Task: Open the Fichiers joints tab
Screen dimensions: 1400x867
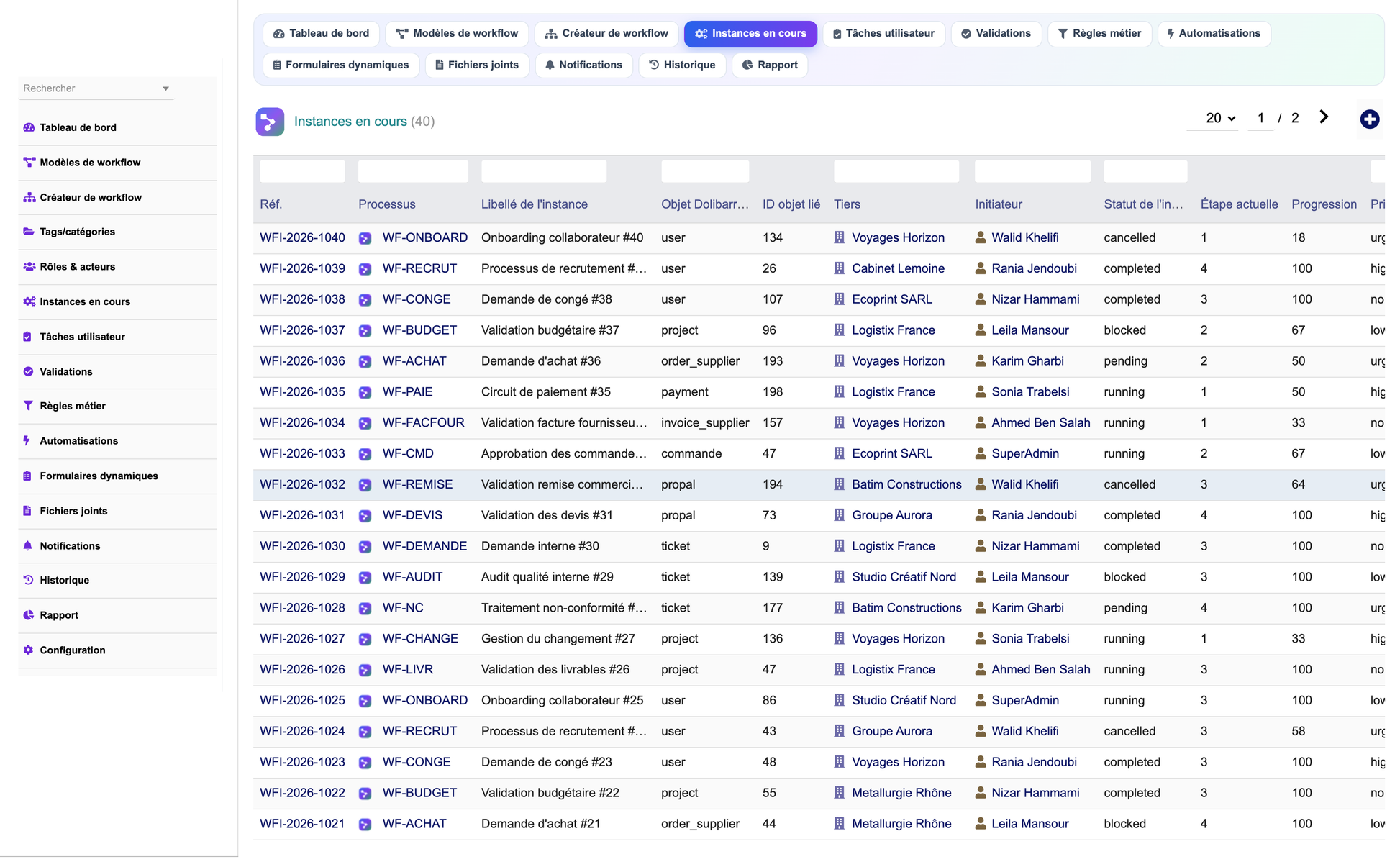Action: (477, 65)
